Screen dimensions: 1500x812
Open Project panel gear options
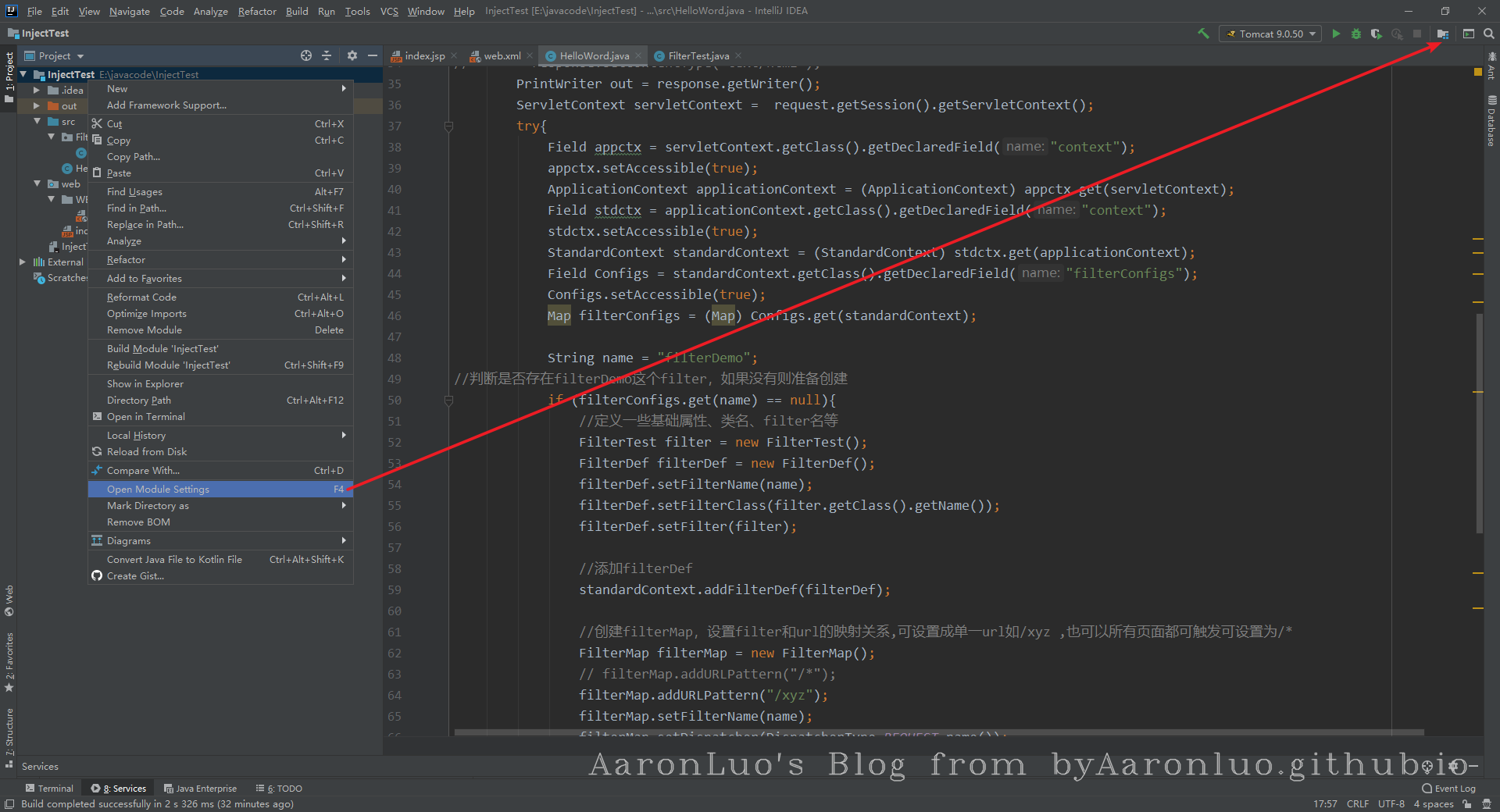coord(352,55)
